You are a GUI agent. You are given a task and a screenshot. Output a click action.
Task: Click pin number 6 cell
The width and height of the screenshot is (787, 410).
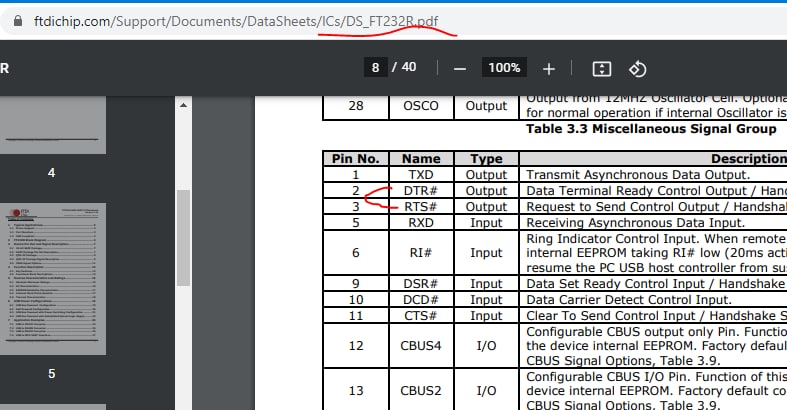(355, 252)
